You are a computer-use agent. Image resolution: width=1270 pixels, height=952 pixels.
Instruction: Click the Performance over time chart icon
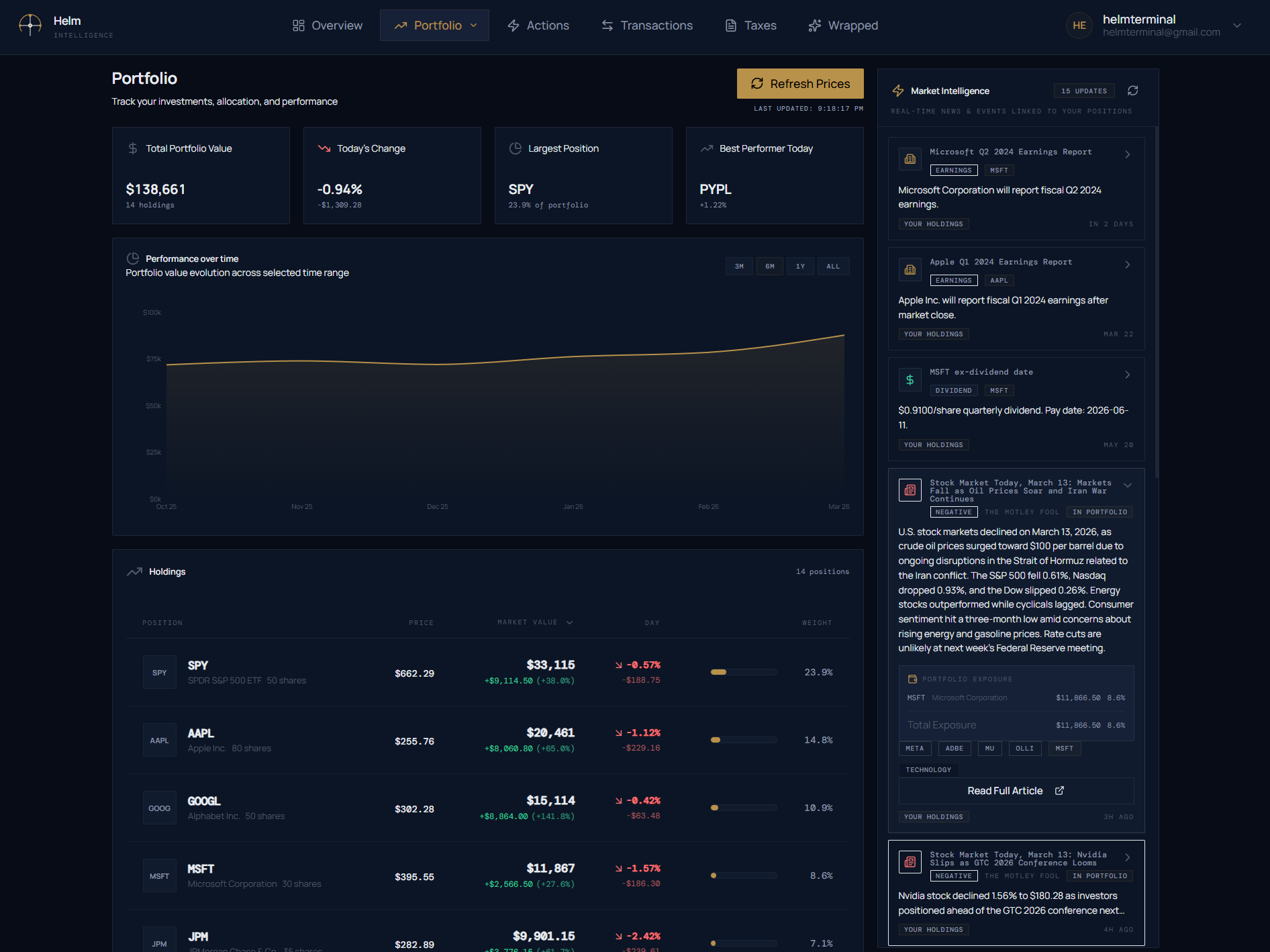(x=133, y=258)
